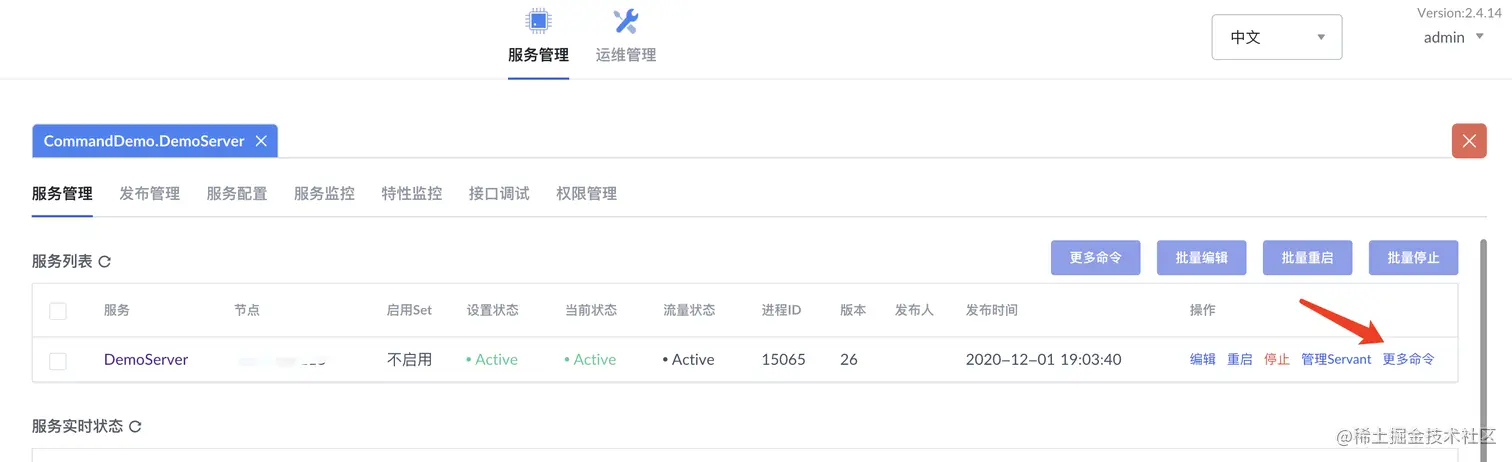
Task: Click 编辑 link in DemoServer row
Action: coord(1203,360)
